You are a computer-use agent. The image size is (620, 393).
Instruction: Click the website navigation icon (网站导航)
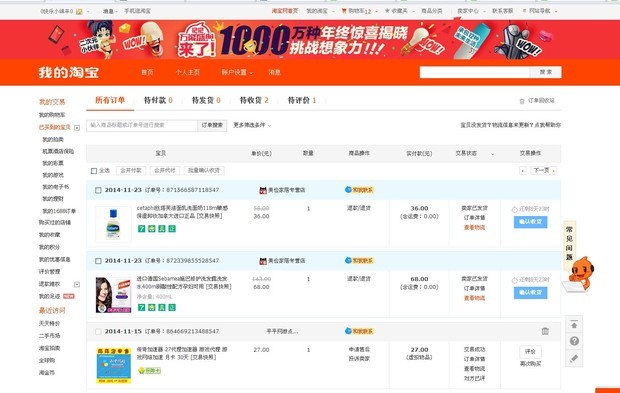pyautogui.click(x=524, y=11)
